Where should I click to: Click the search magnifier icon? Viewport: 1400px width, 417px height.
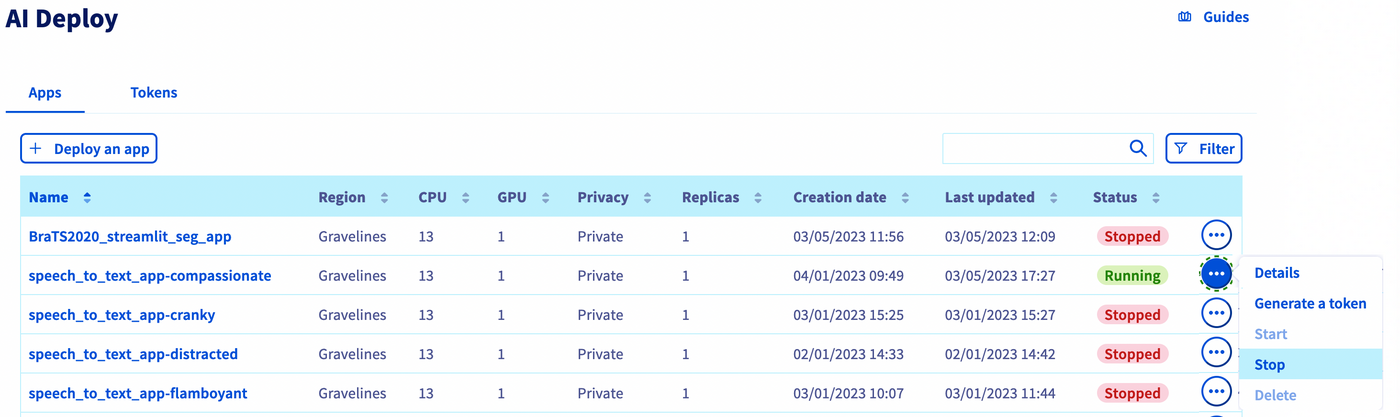click(1137, 149)
